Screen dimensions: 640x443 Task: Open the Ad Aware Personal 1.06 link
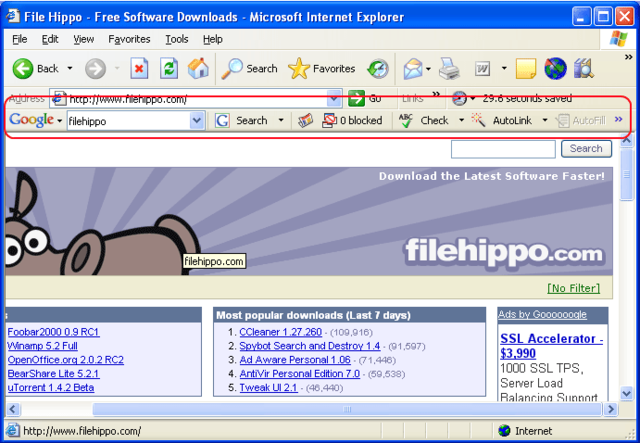coord(295,360)
